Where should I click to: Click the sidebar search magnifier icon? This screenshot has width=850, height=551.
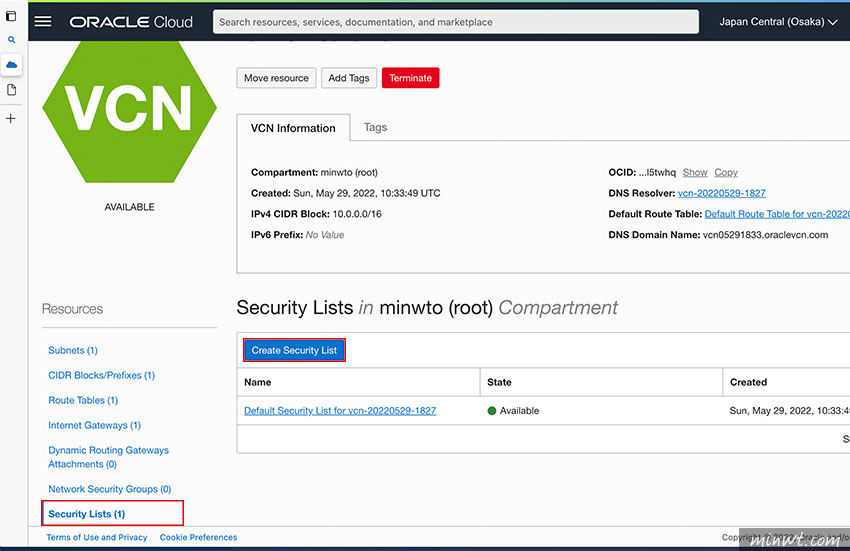tap(11, 40)
